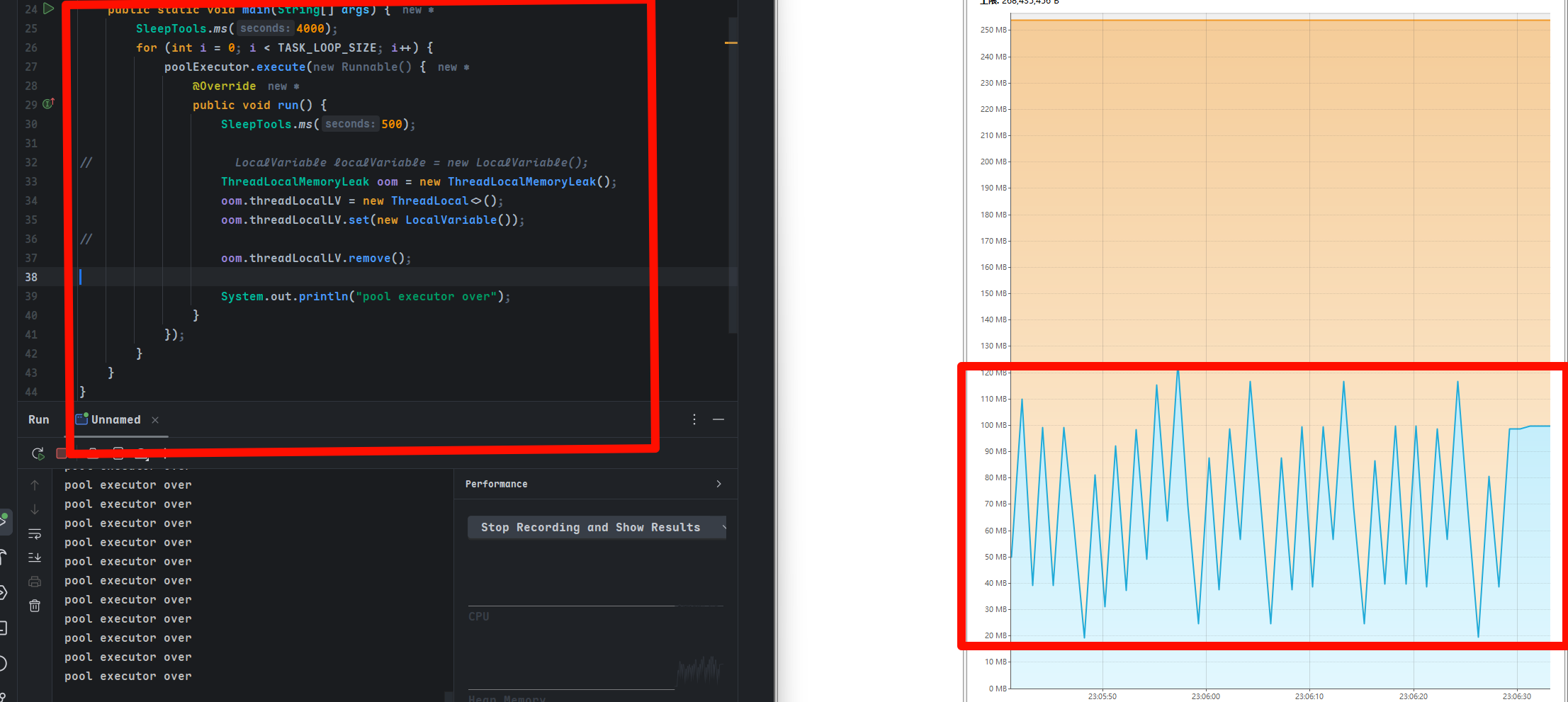Click the implements-method gutter icon on line 29
Screen dimensions: 1568x702
48,104
